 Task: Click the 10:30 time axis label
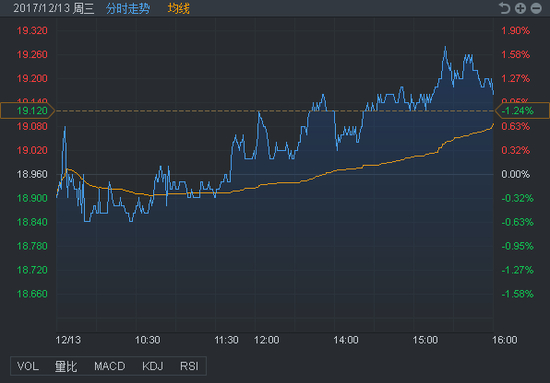pyautogui.click(x=148, y=340)
